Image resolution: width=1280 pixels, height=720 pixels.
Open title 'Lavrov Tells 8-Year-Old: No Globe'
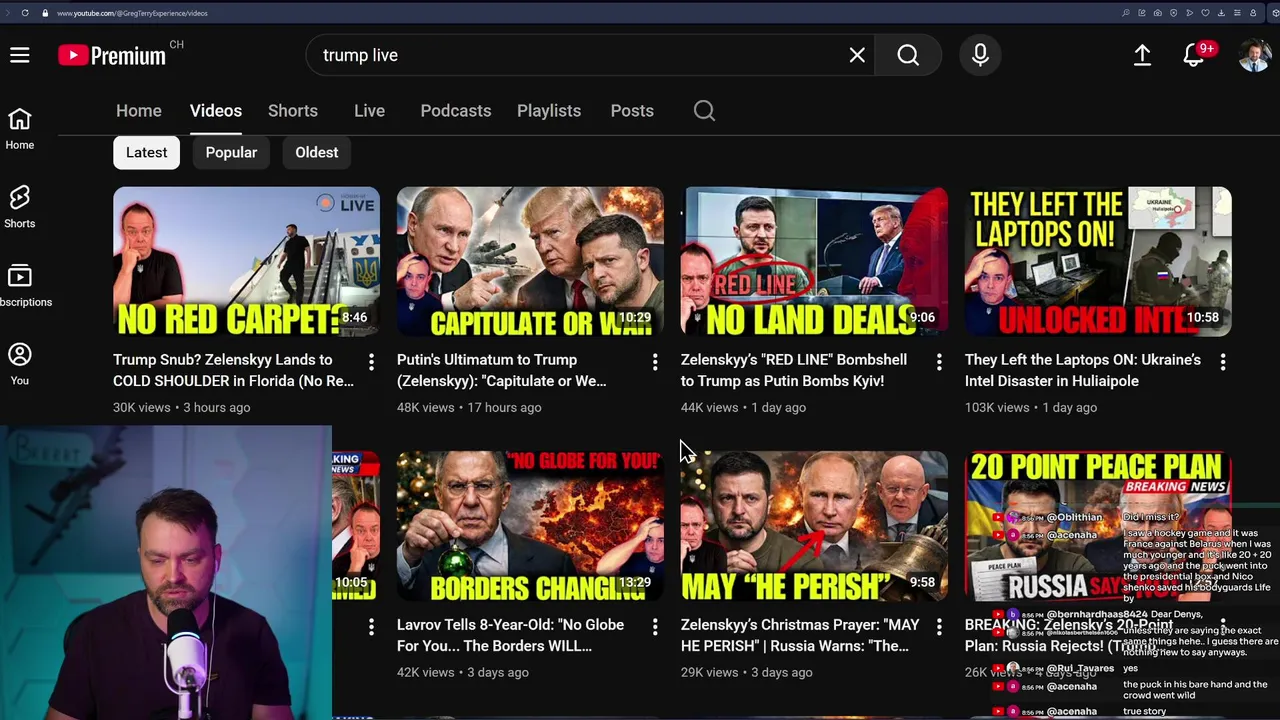[510, 635]
